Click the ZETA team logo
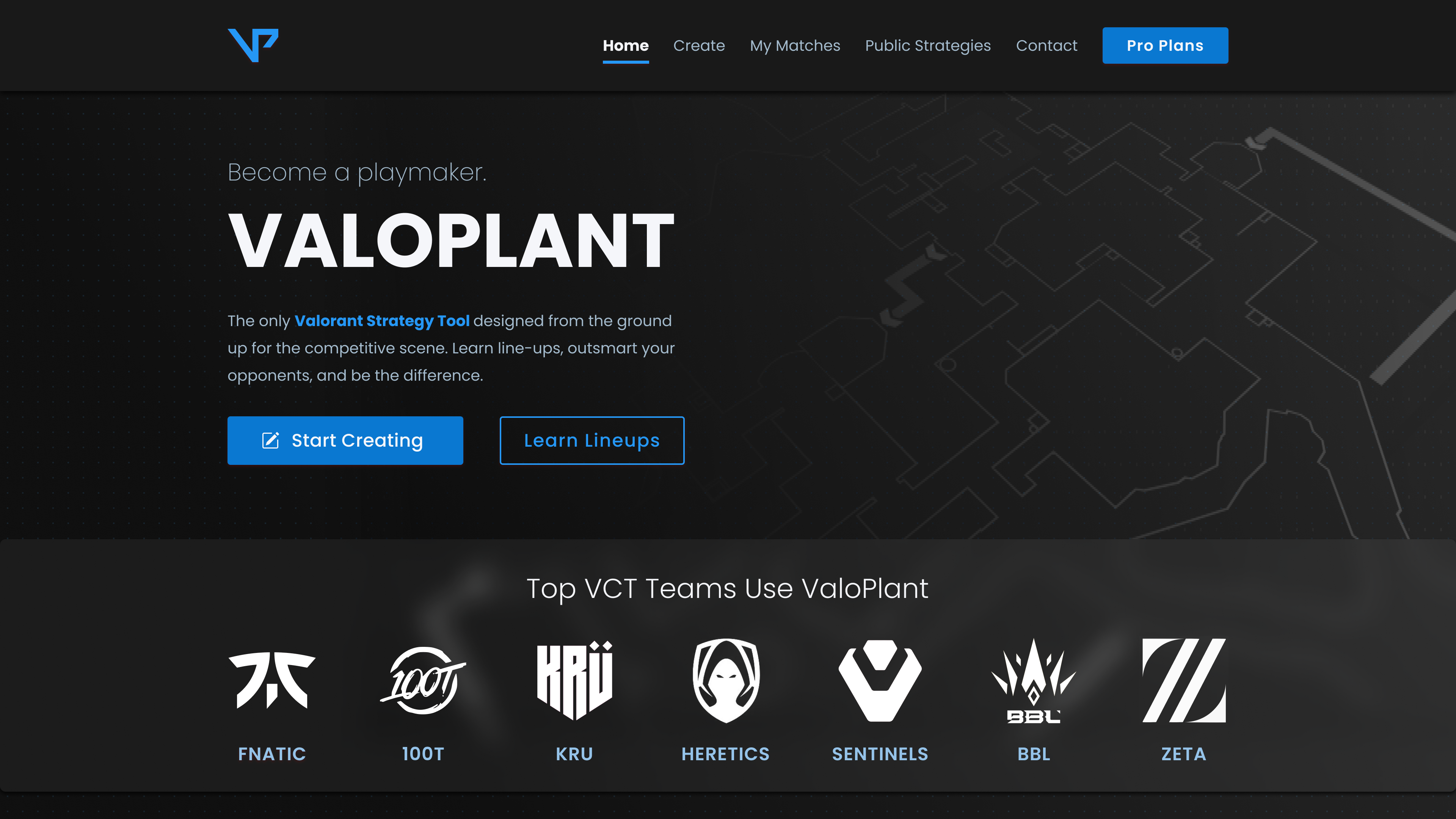This screenshot has width=1456, height=819. 1183,680
